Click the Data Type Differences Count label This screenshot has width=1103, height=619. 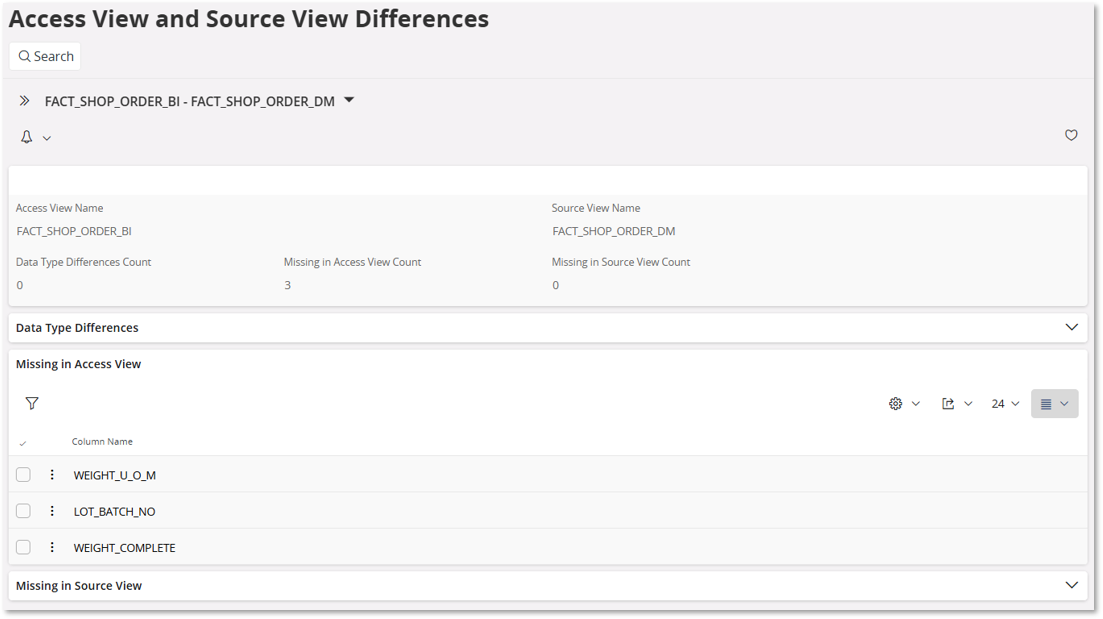tap(84, 262)
